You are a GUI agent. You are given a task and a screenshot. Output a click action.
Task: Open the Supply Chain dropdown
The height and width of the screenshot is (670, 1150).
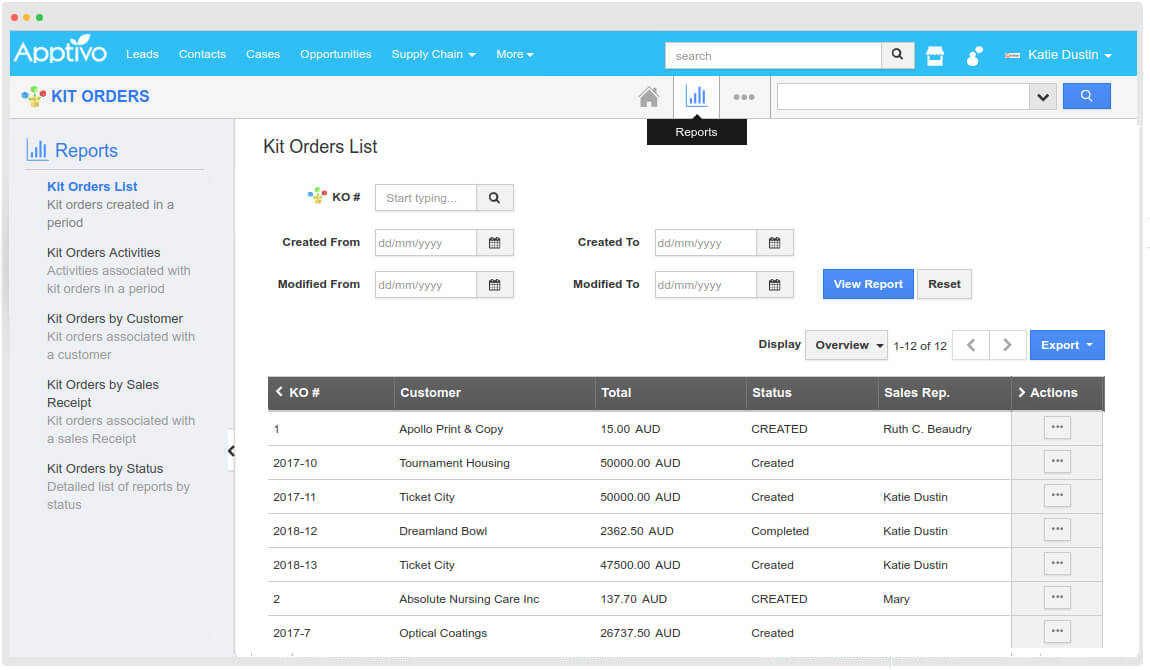click(433, 54)
